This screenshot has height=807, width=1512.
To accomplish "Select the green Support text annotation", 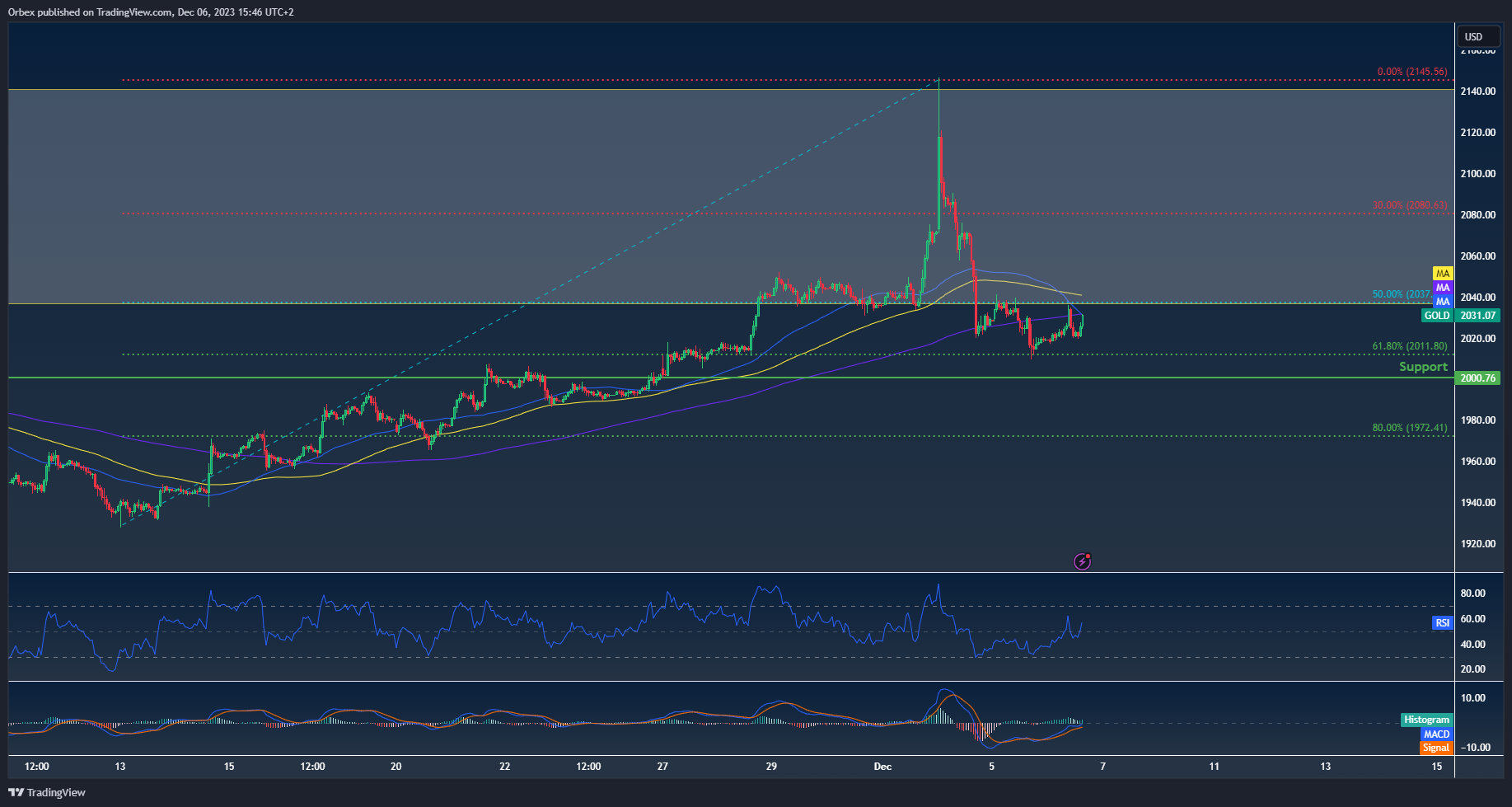I will pos(1423,367).
